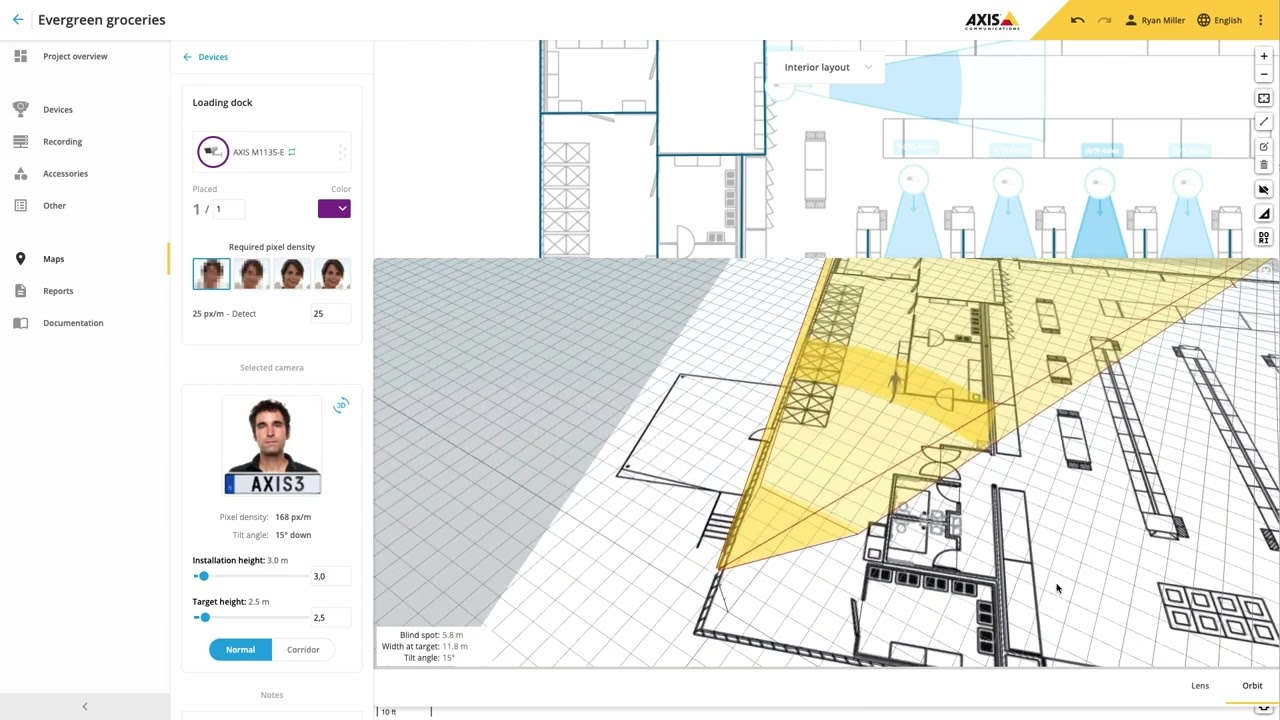Click the pixel density value field showing 25
1280x720 pixels.
(x=330, y=314)
